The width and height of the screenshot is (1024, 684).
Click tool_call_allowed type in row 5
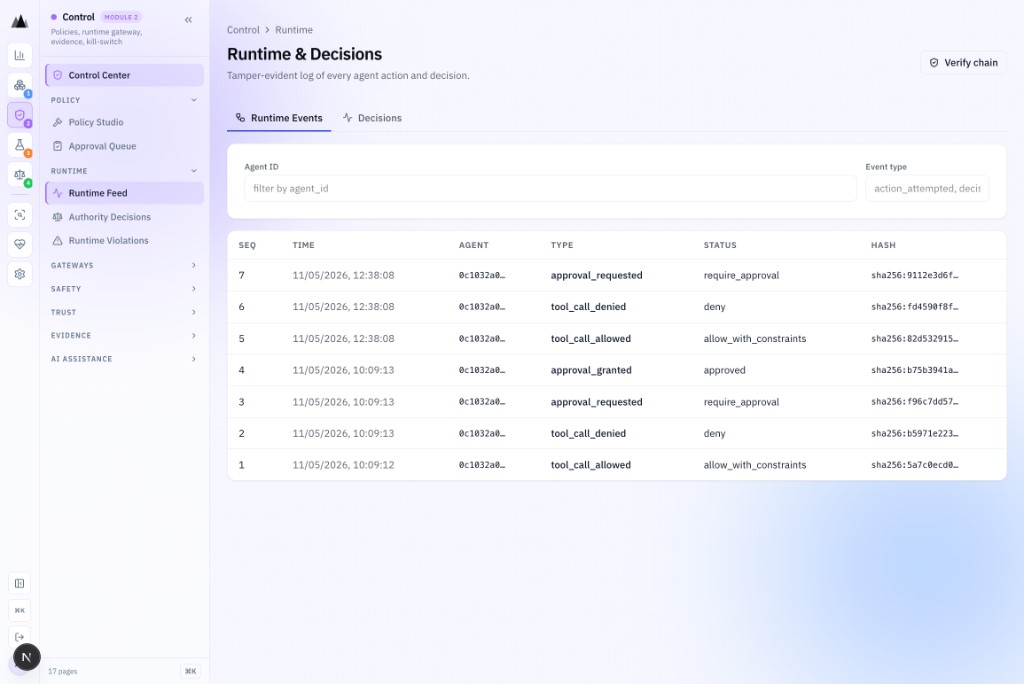[590, 339]
